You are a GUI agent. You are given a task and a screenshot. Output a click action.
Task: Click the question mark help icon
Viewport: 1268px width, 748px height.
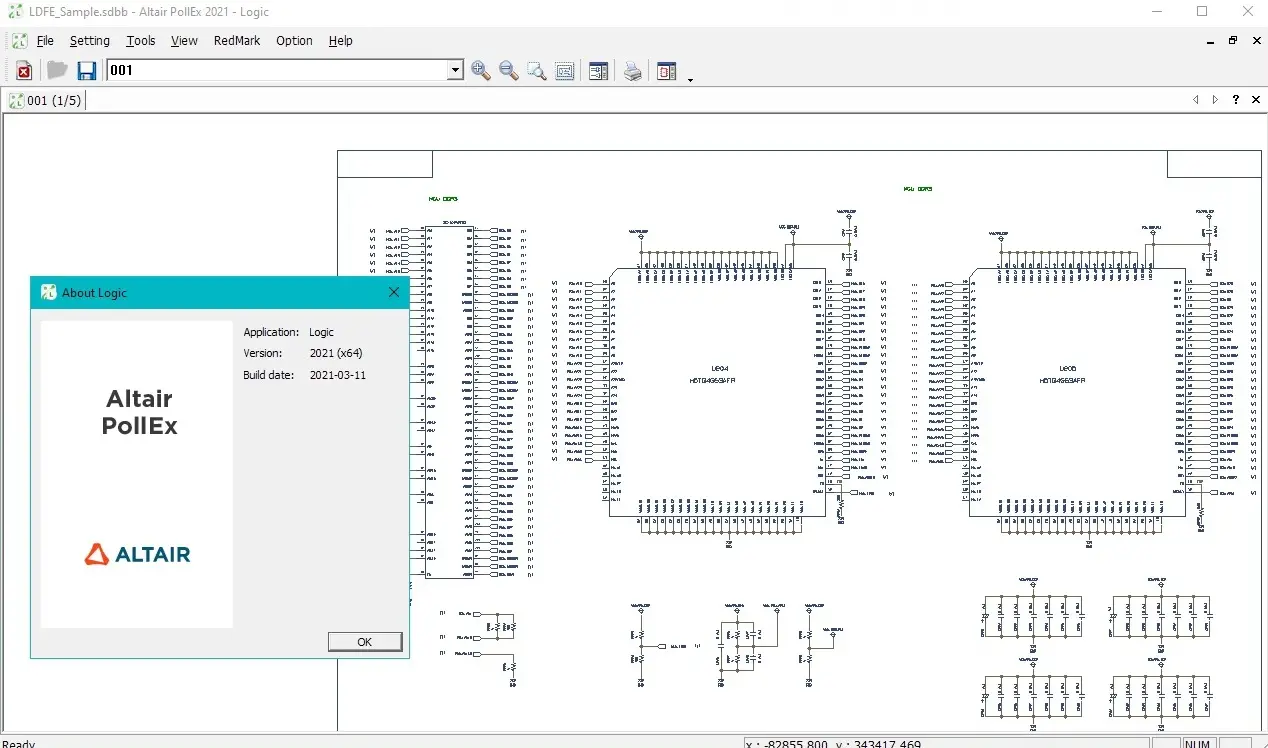1236,100
